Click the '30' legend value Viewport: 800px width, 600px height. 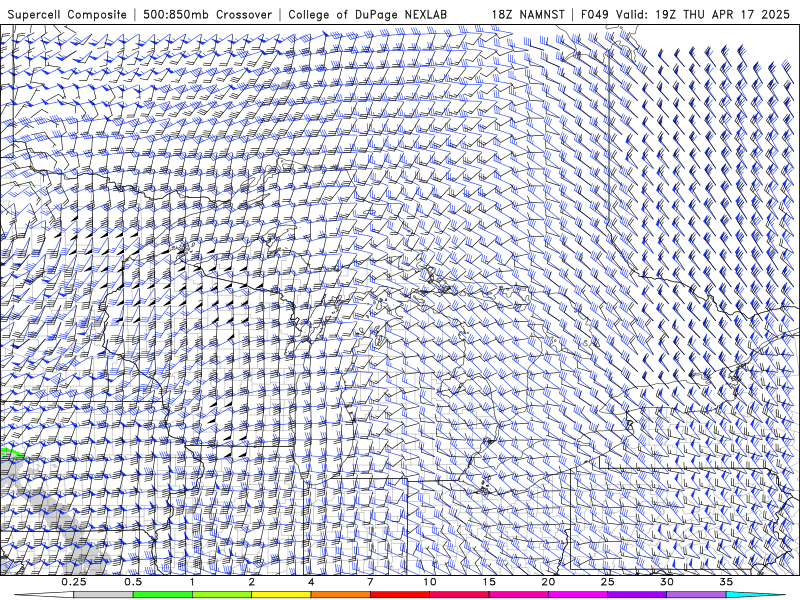[x=666, y=582]
